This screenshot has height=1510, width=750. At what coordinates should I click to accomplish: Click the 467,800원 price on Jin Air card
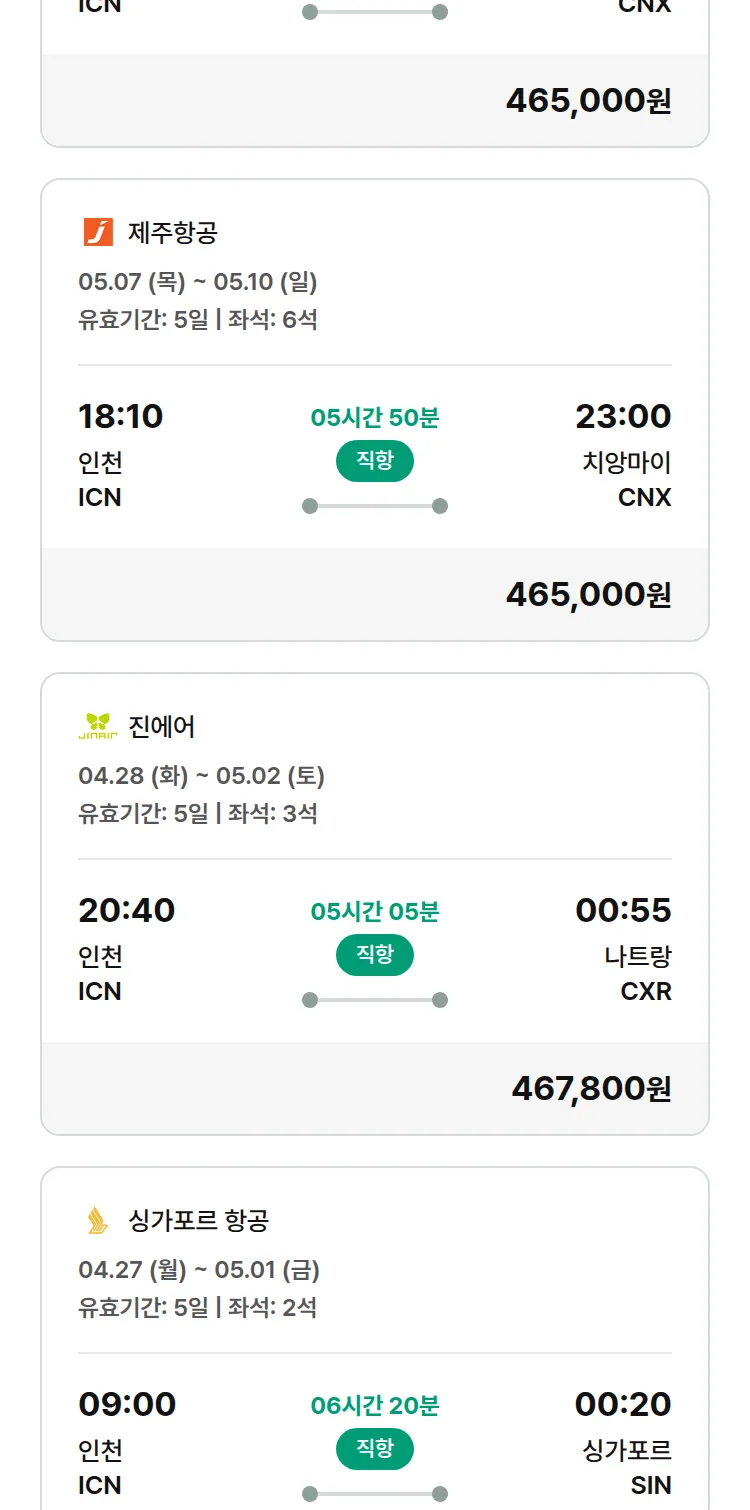[x=591, y=1089]
